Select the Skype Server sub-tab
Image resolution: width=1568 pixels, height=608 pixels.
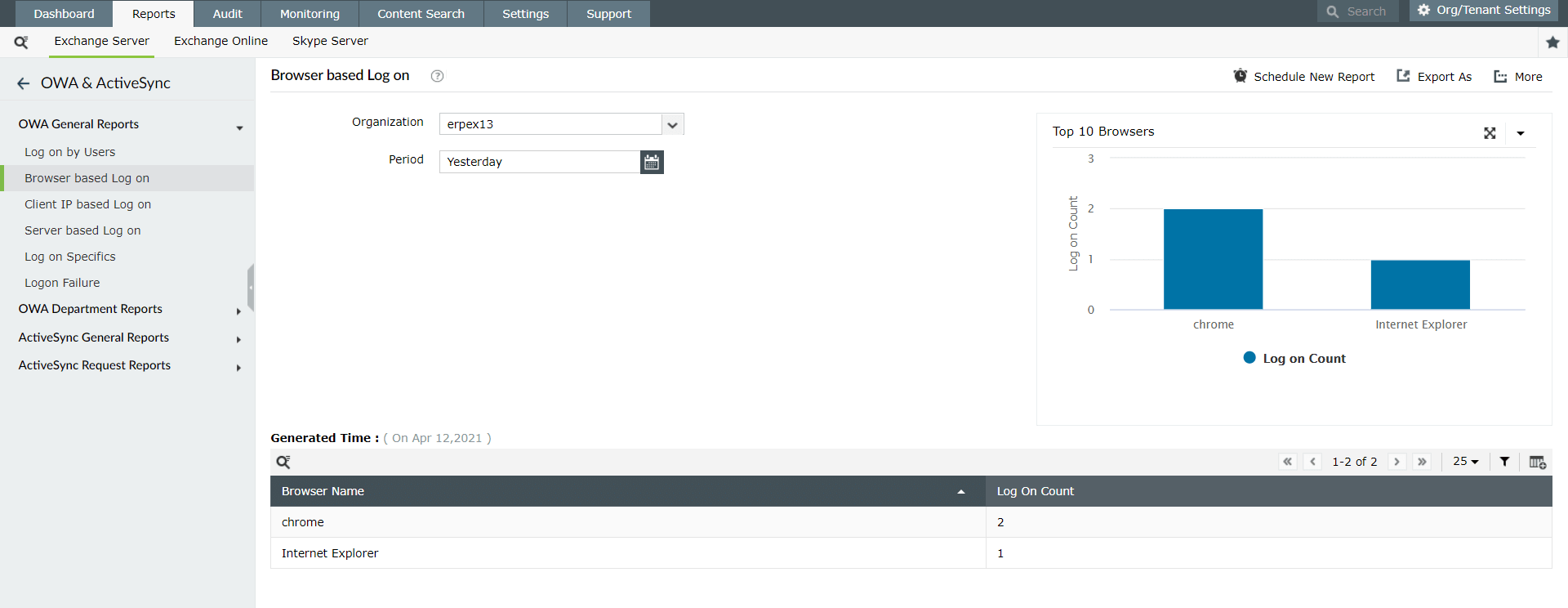pos(330,42)
